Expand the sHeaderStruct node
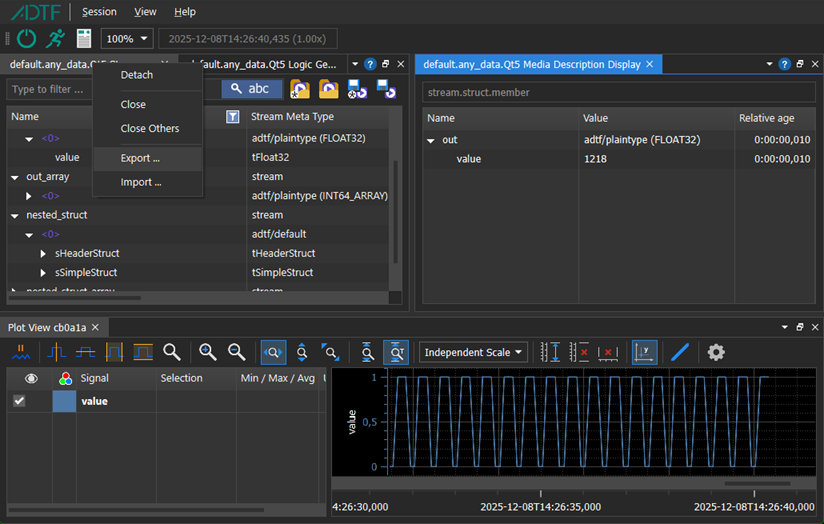The image size is (824, 524). pos(43,253)
